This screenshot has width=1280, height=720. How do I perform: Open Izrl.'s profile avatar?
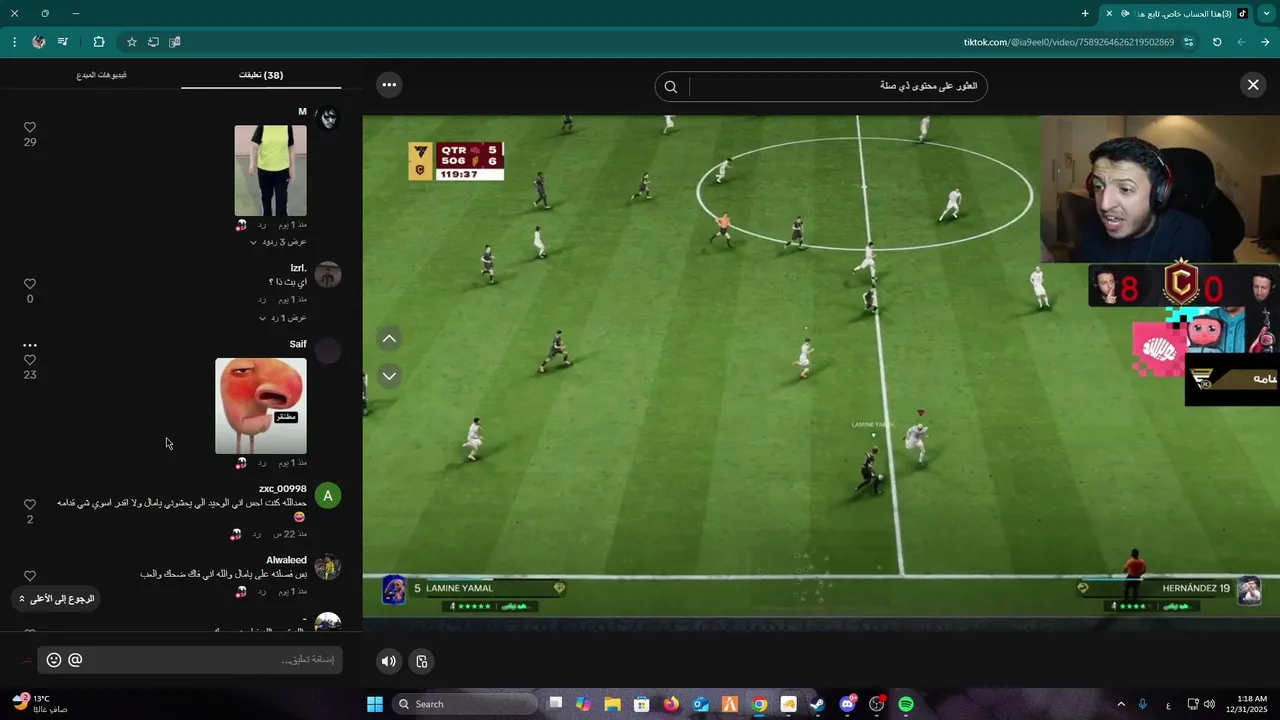[x=327, y=275]
